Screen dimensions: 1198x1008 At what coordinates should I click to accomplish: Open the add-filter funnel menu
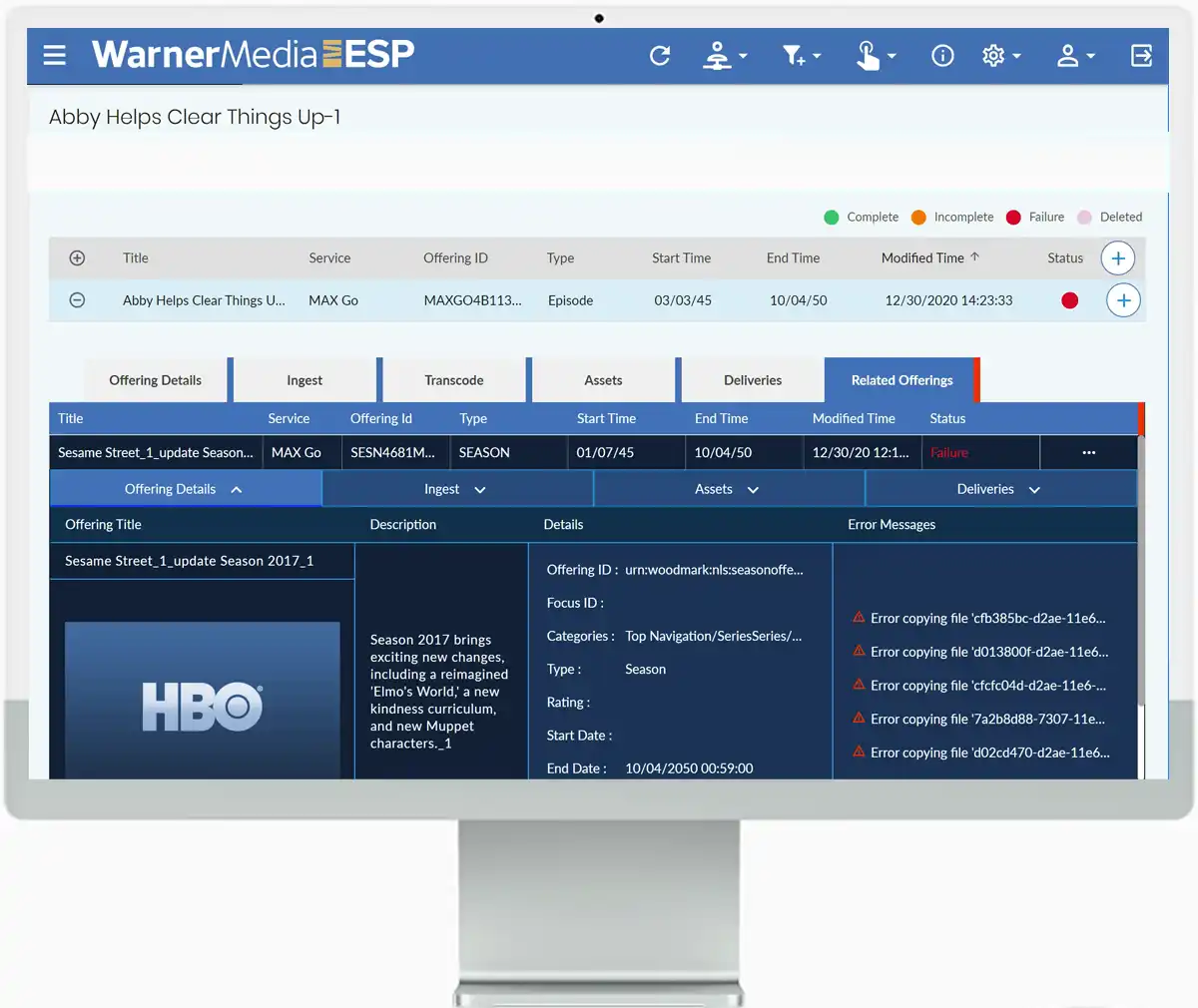[x=801, y=56]
